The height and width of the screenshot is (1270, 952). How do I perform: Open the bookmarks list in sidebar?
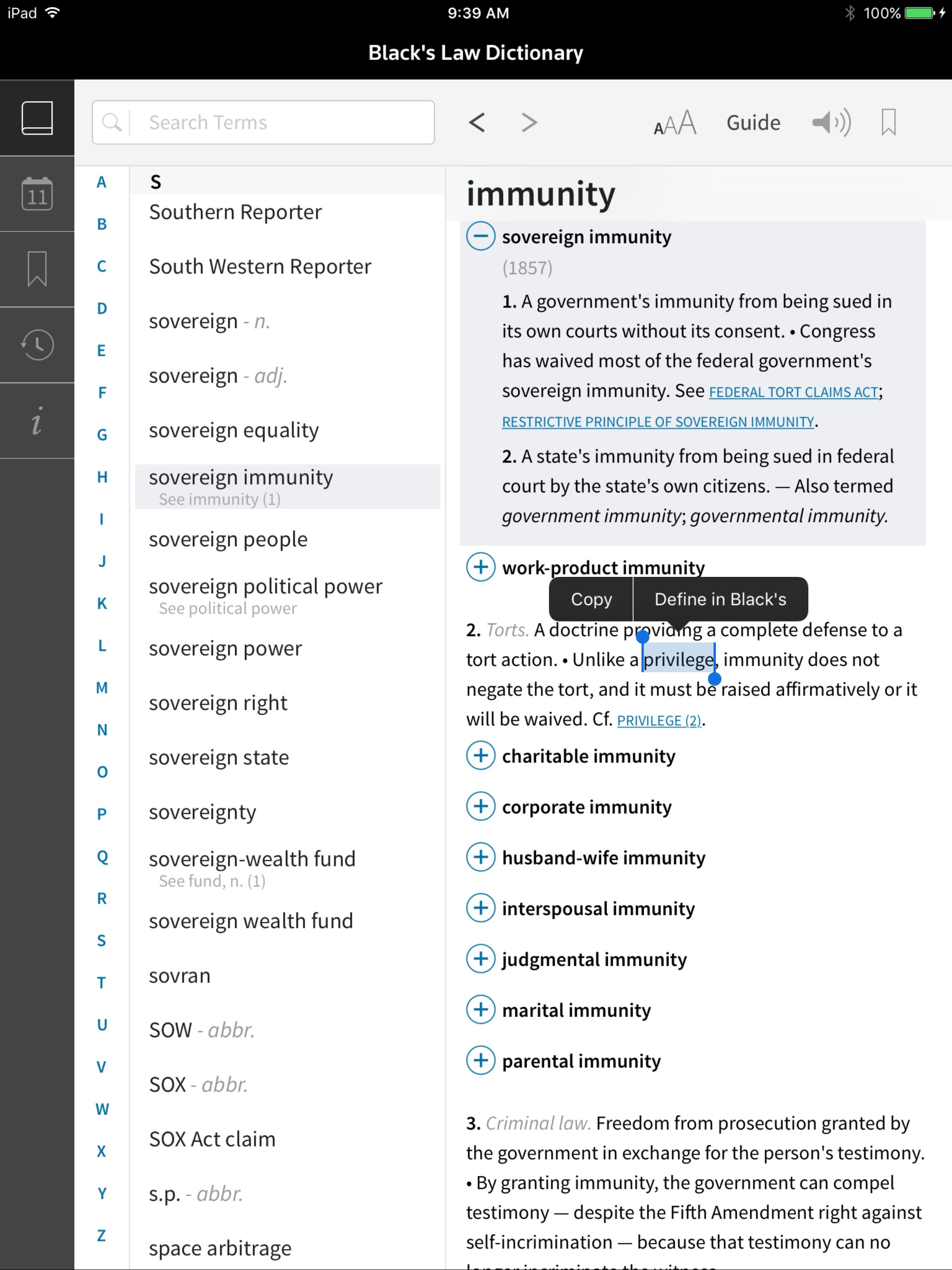coord(37,269)
